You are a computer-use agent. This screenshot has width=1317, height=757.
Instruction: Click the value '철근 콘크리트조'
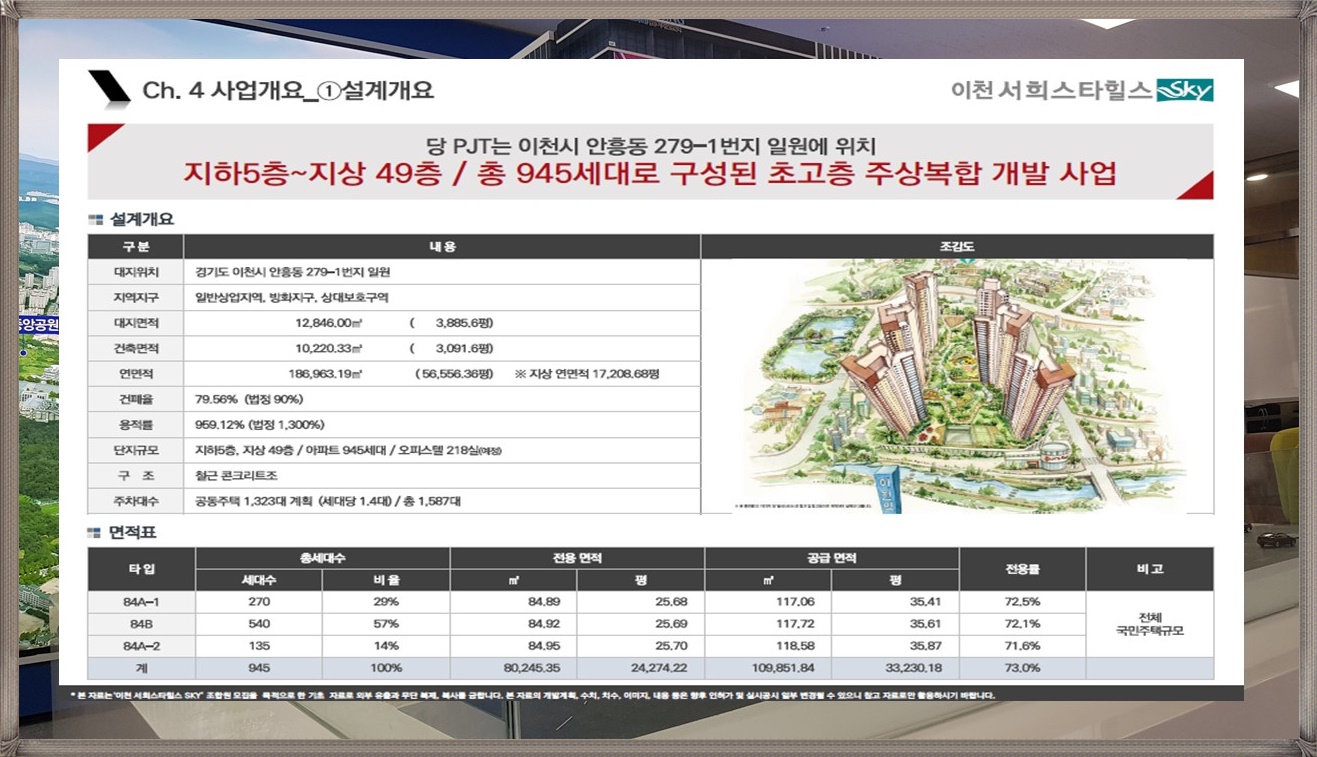(237, 476)
